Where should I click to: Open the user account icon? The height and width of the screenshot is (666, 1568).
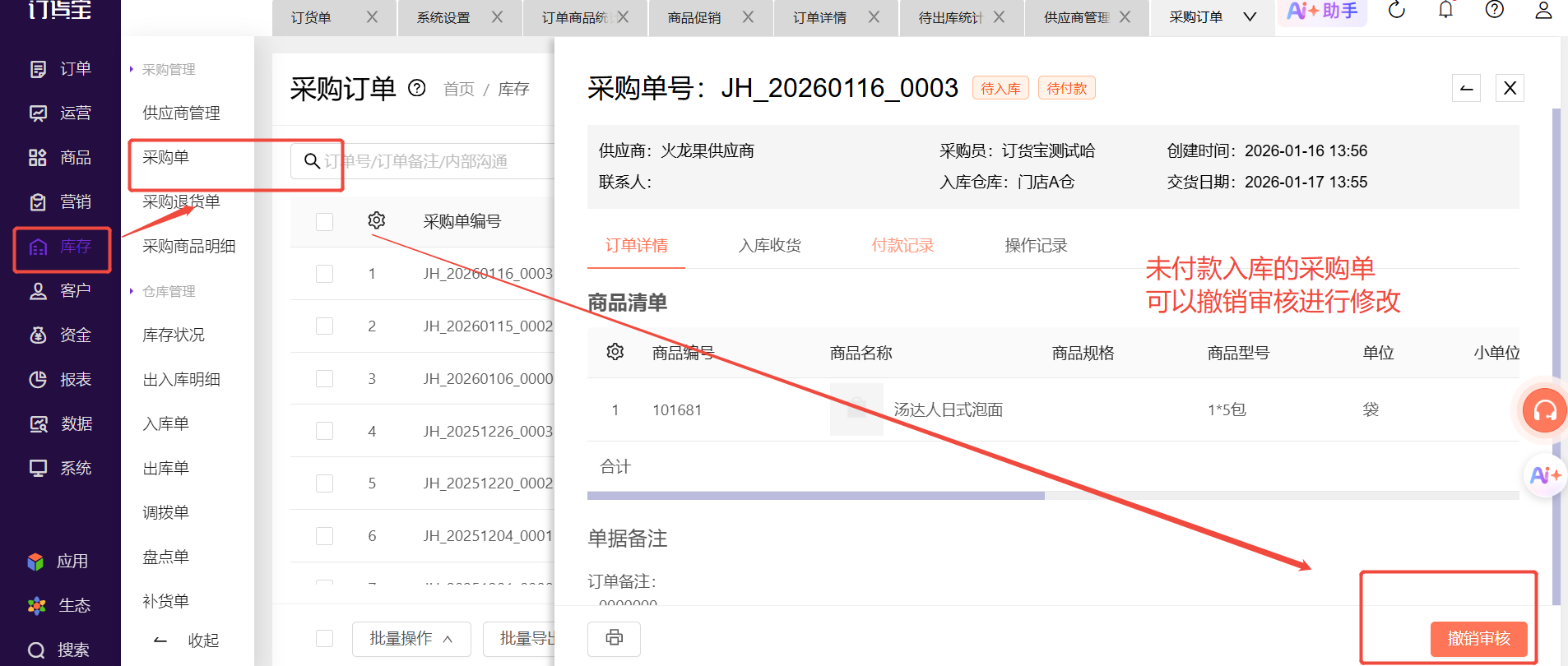click(1544, 10)
